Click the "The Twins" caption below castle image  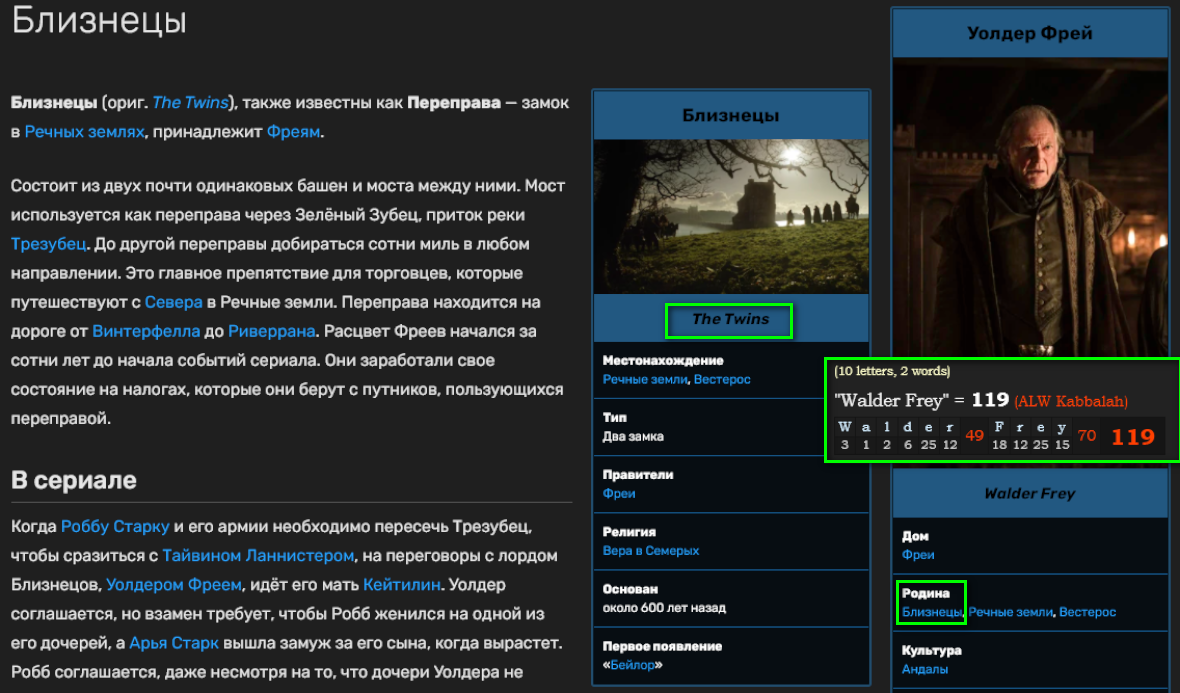pyautogui.click(x=730, y=319)
